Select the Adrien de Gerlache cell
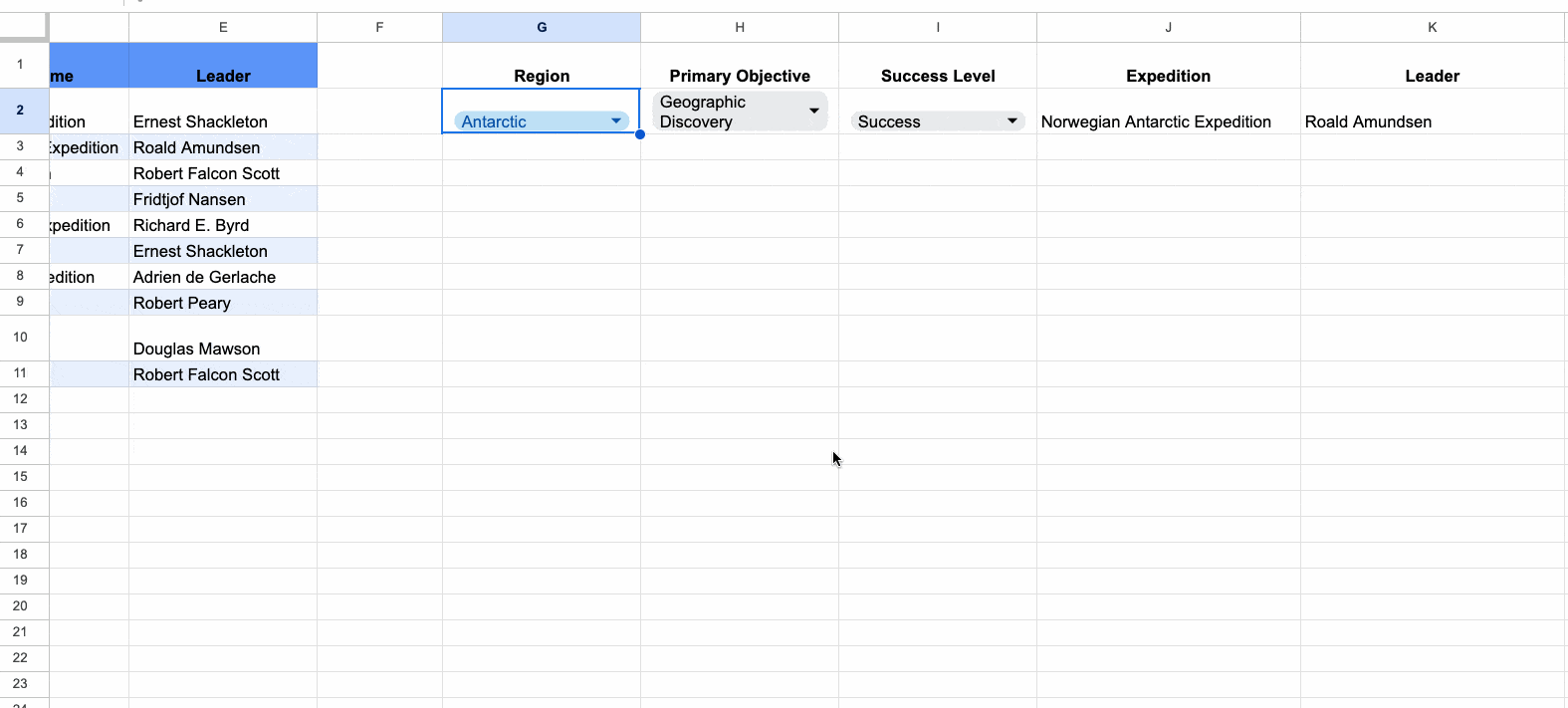Screen dimensions: 1568x708 (204, 277)
